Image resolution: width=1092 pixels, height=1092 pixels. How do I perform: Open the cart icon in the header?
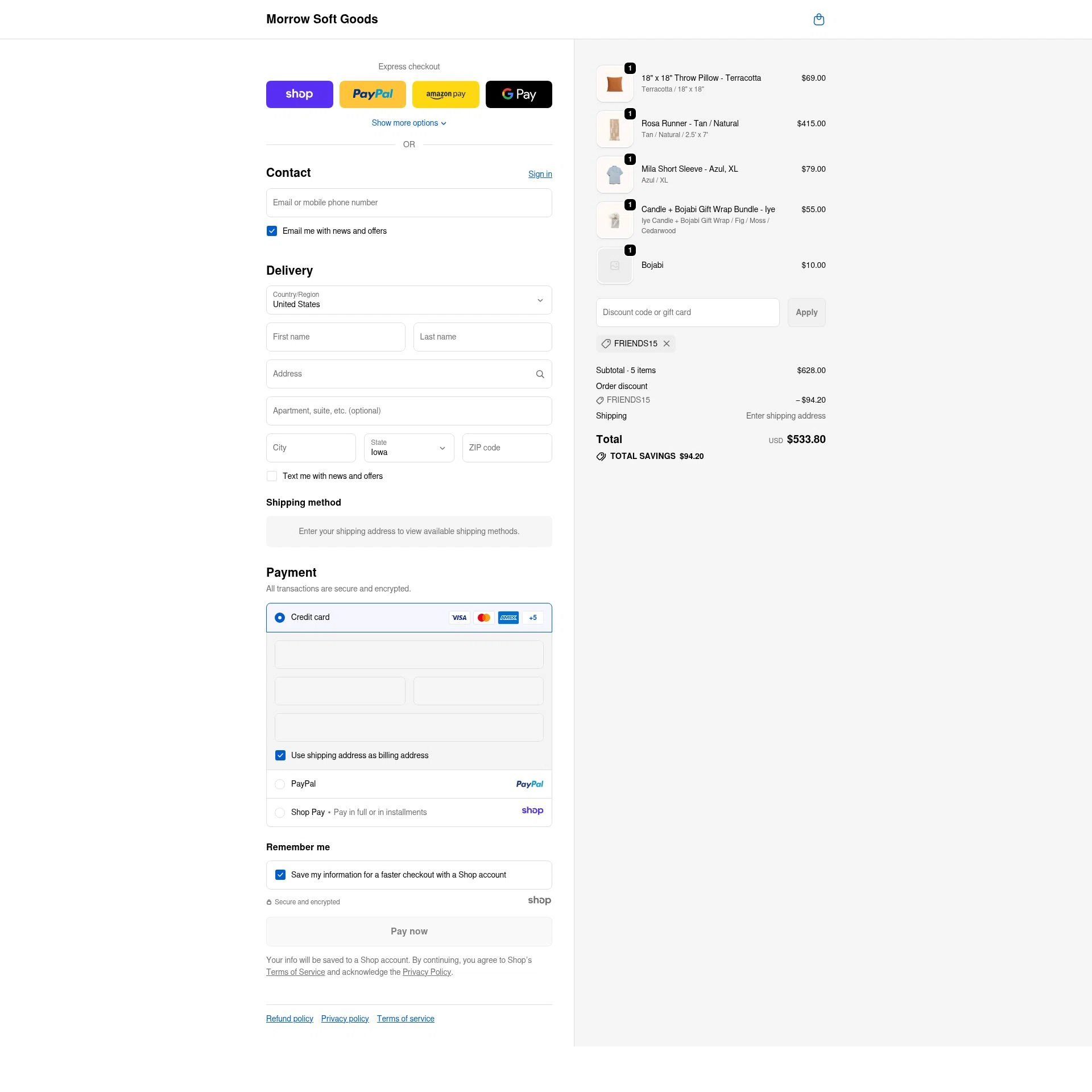coord(819,19)
